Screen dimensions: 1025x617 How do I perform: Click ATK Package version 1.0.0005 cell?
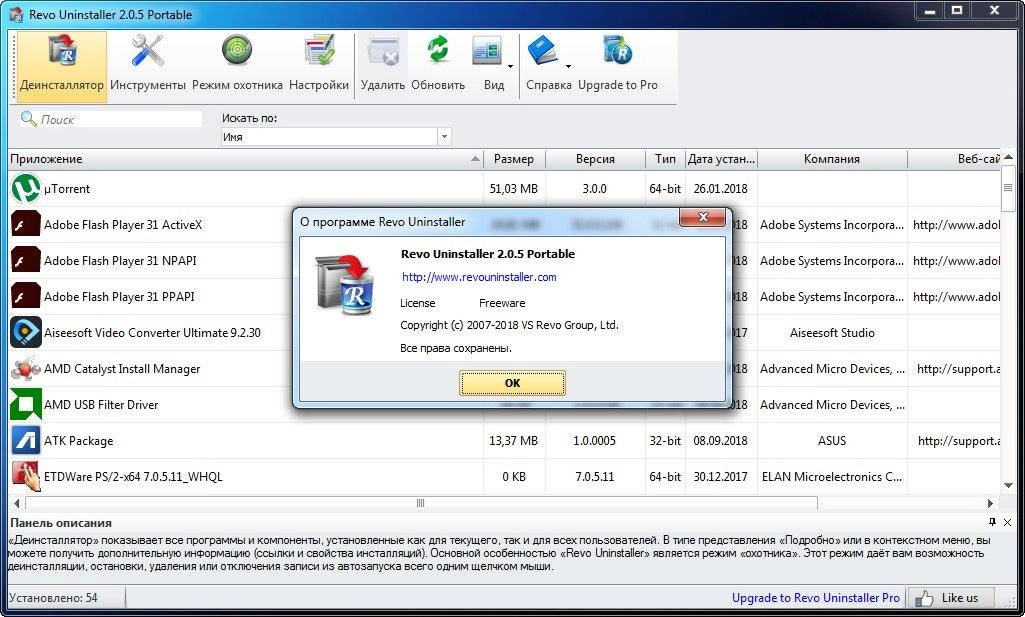tap(594, 441)
